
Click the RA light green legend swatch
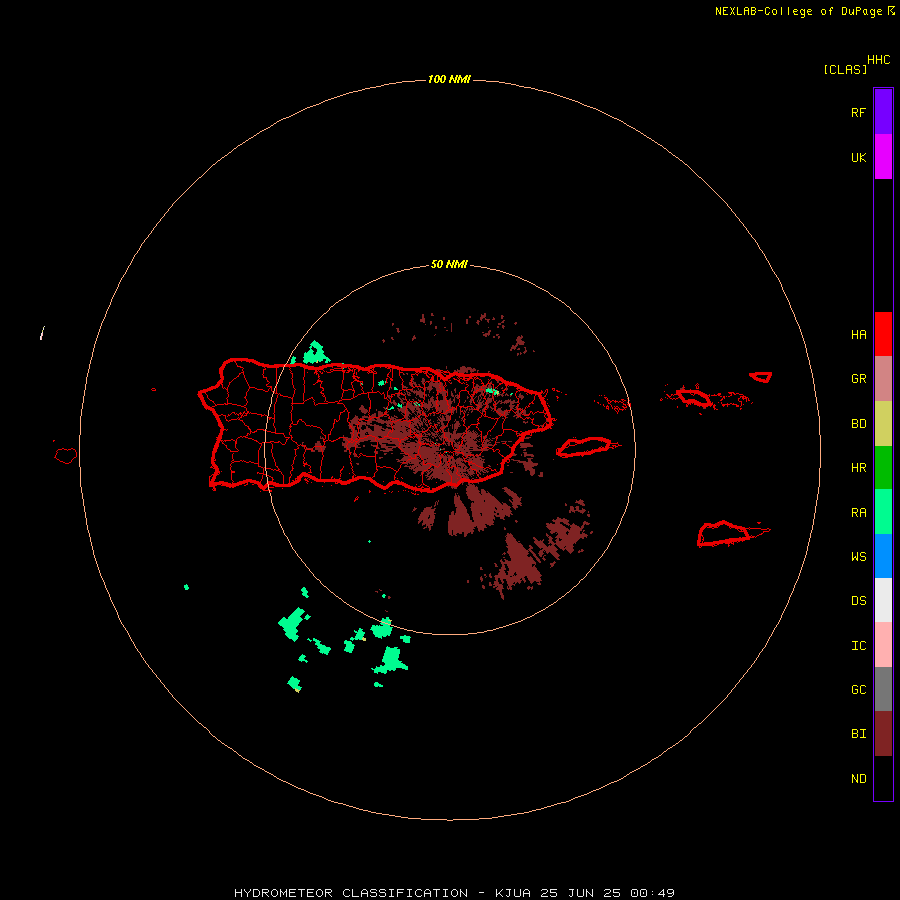click(x=883, y=512)
